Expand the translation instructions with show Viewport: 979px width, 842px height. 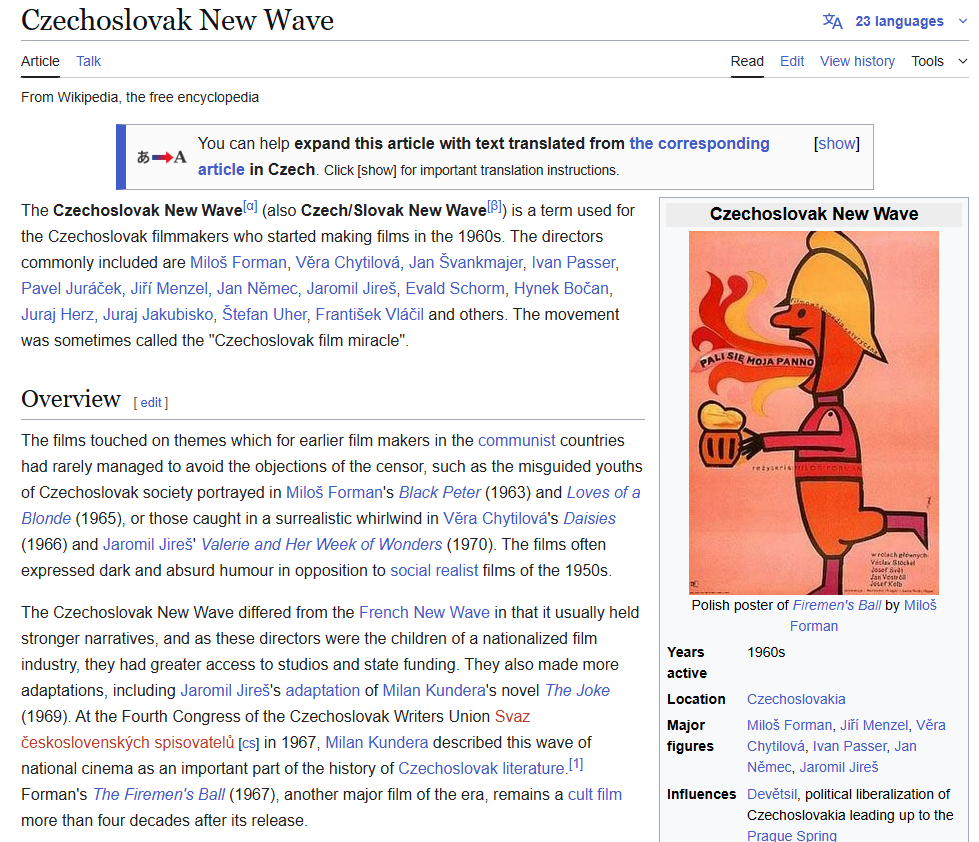tap(837, 144)
